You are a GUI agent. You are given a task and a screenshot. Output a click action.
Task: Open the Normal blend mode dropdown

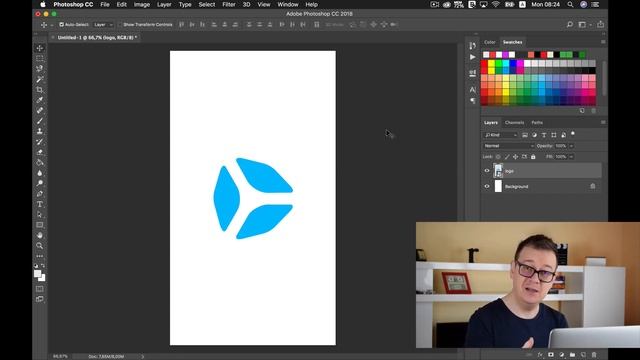(509, 146)
